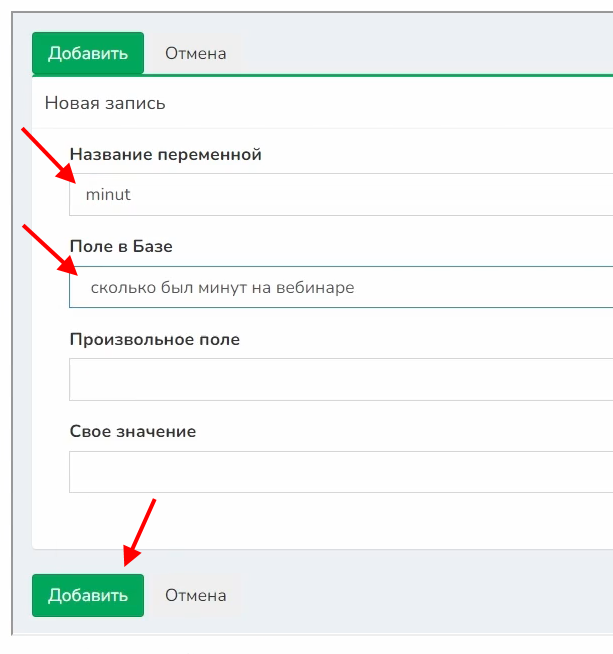The height and width of the screenshot is (654, 613).
Task: Click the Название переменной label
Action: click(165, 155)
